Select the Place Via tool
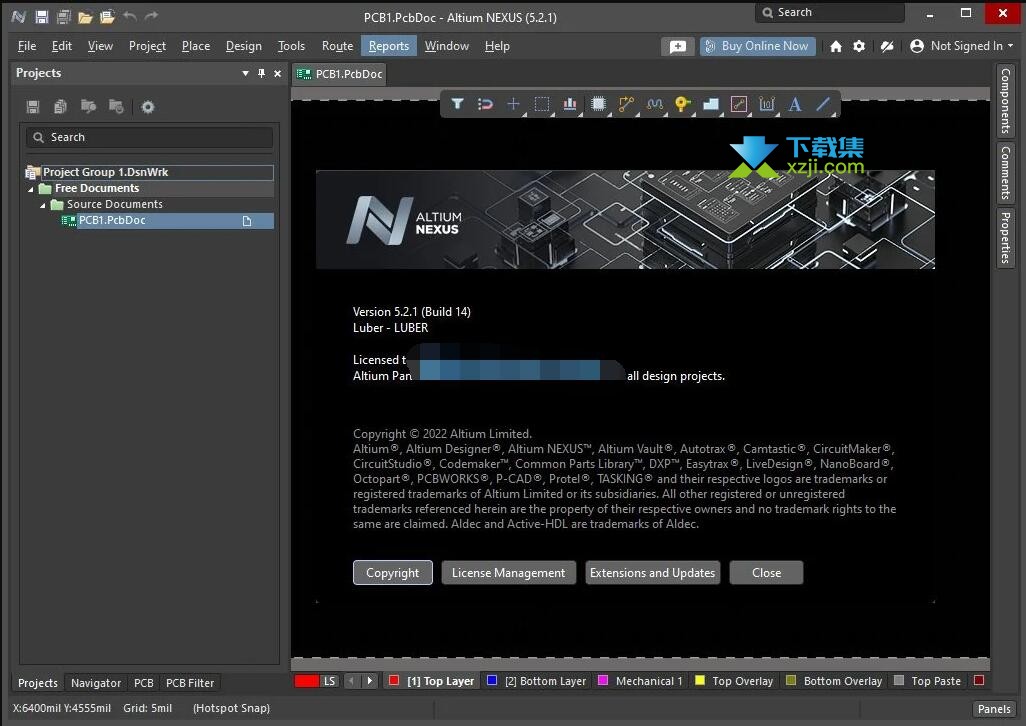 (682, 104)
